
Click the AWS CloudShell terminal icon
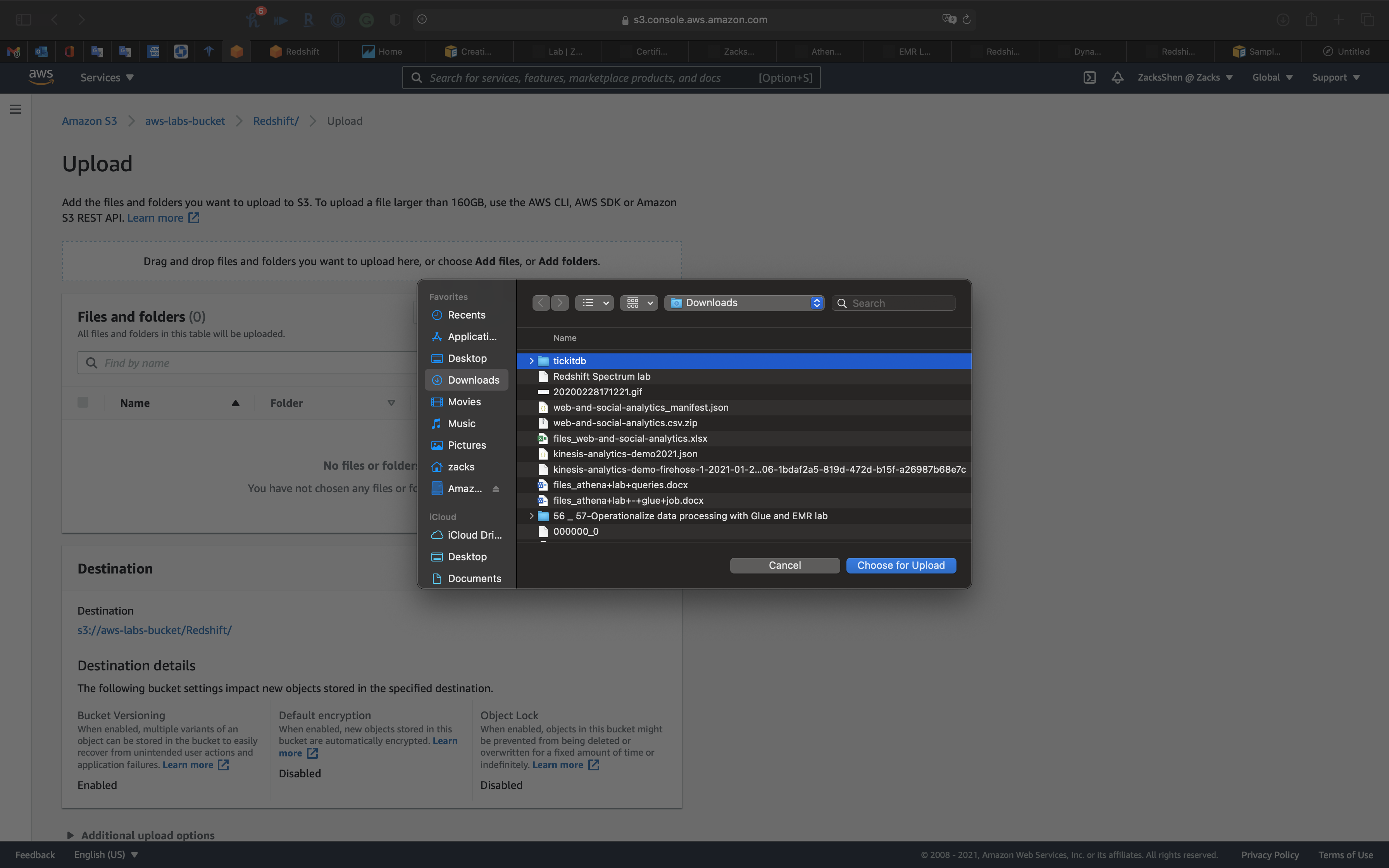[x=1089, y=77]
